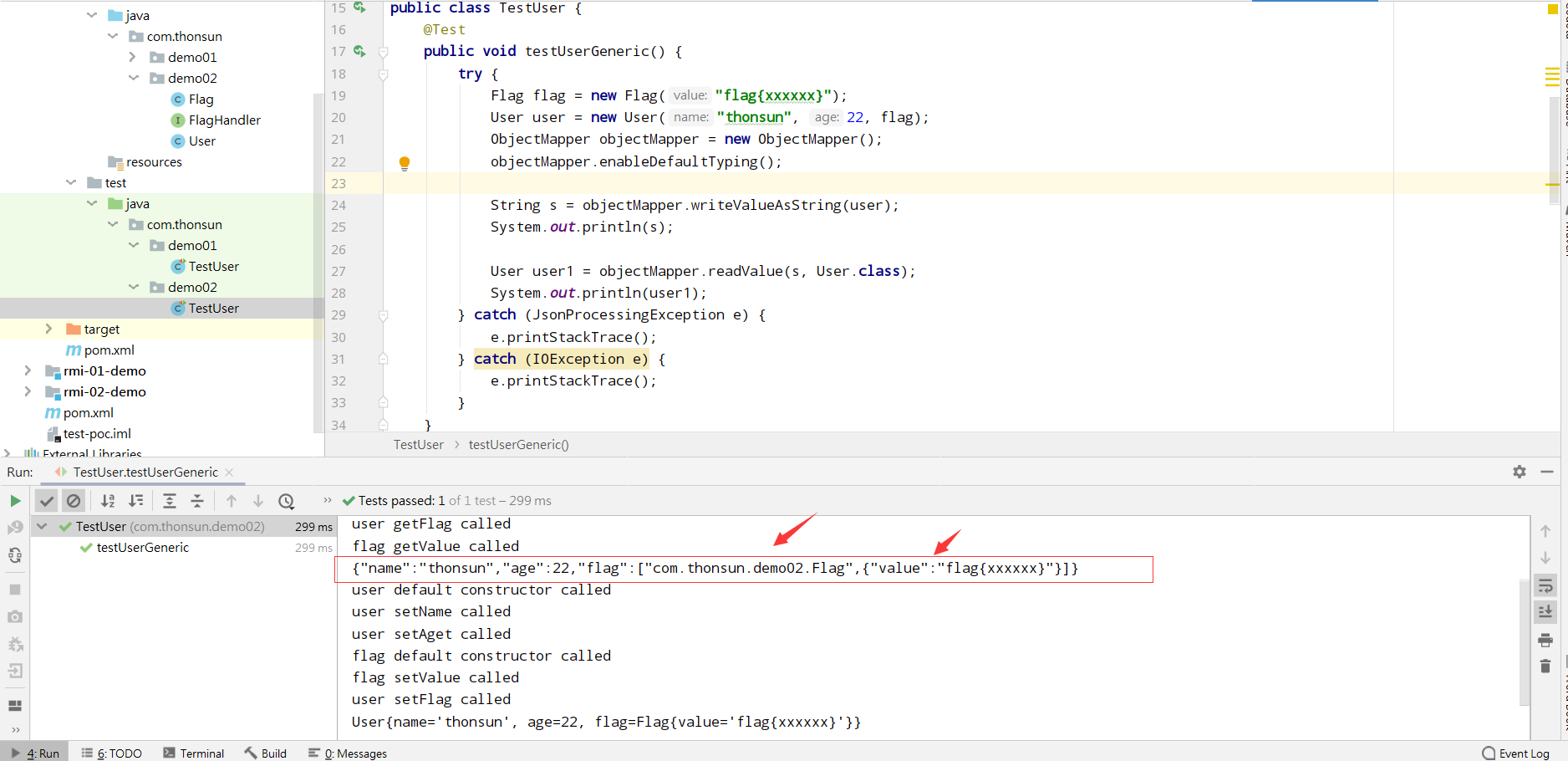Print the console output
The width and height of the screenshot is (1568, 761).
tap(1545, 640)
